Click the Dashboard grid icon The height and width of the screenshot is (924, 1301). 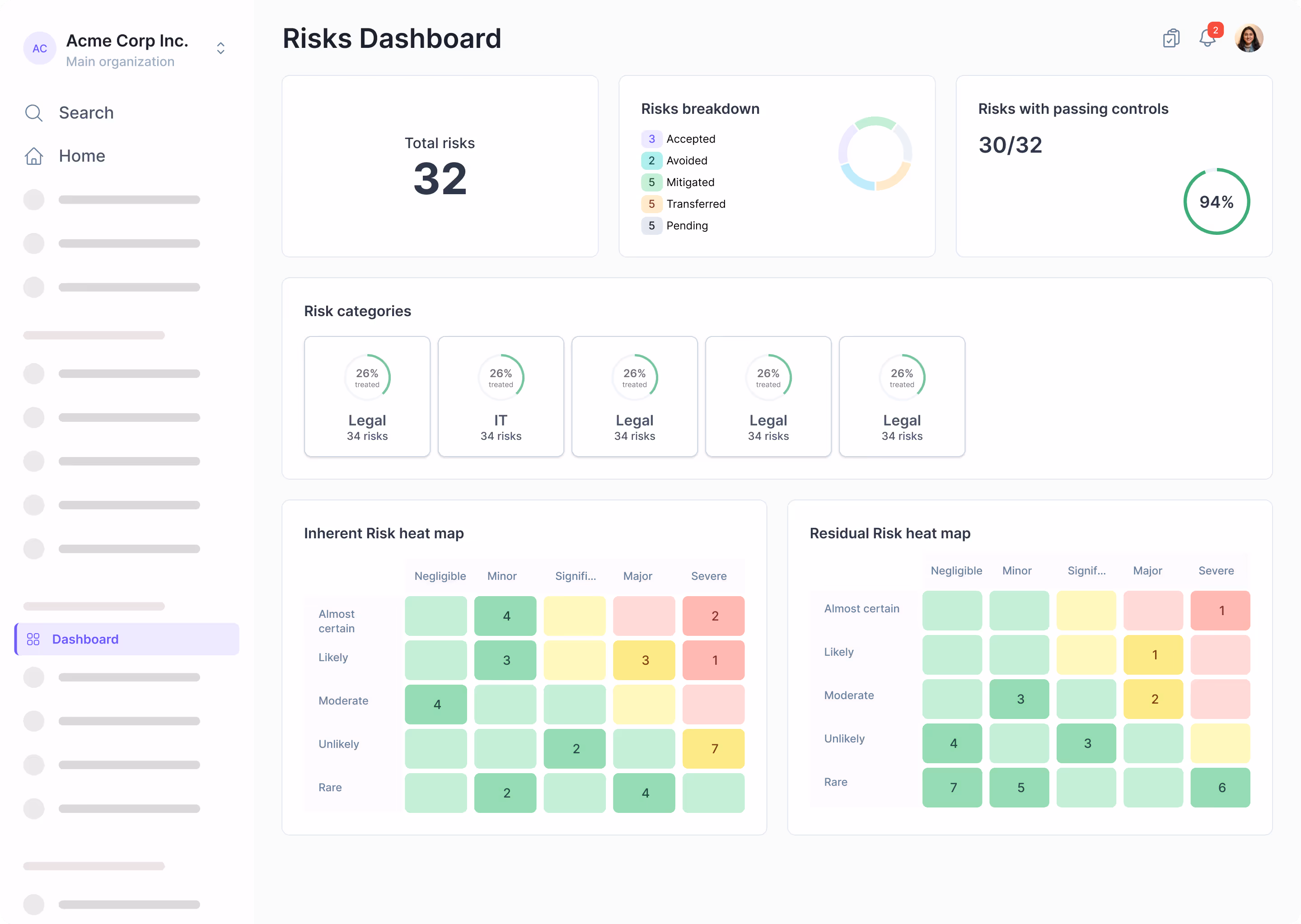click(33, 639)
